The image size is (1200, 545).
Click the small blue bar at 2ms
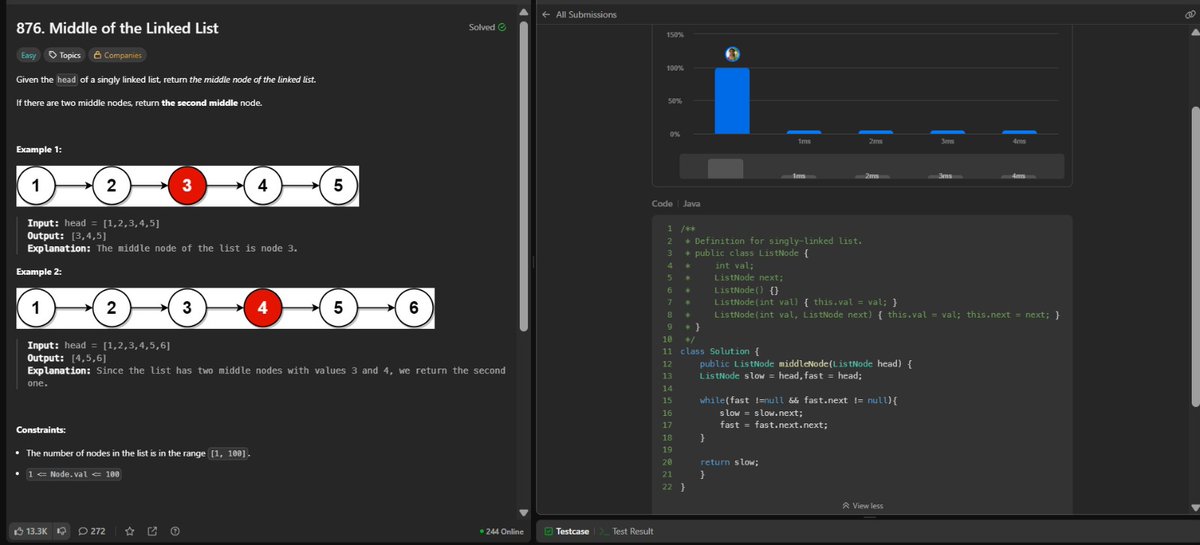pos(876,132)
